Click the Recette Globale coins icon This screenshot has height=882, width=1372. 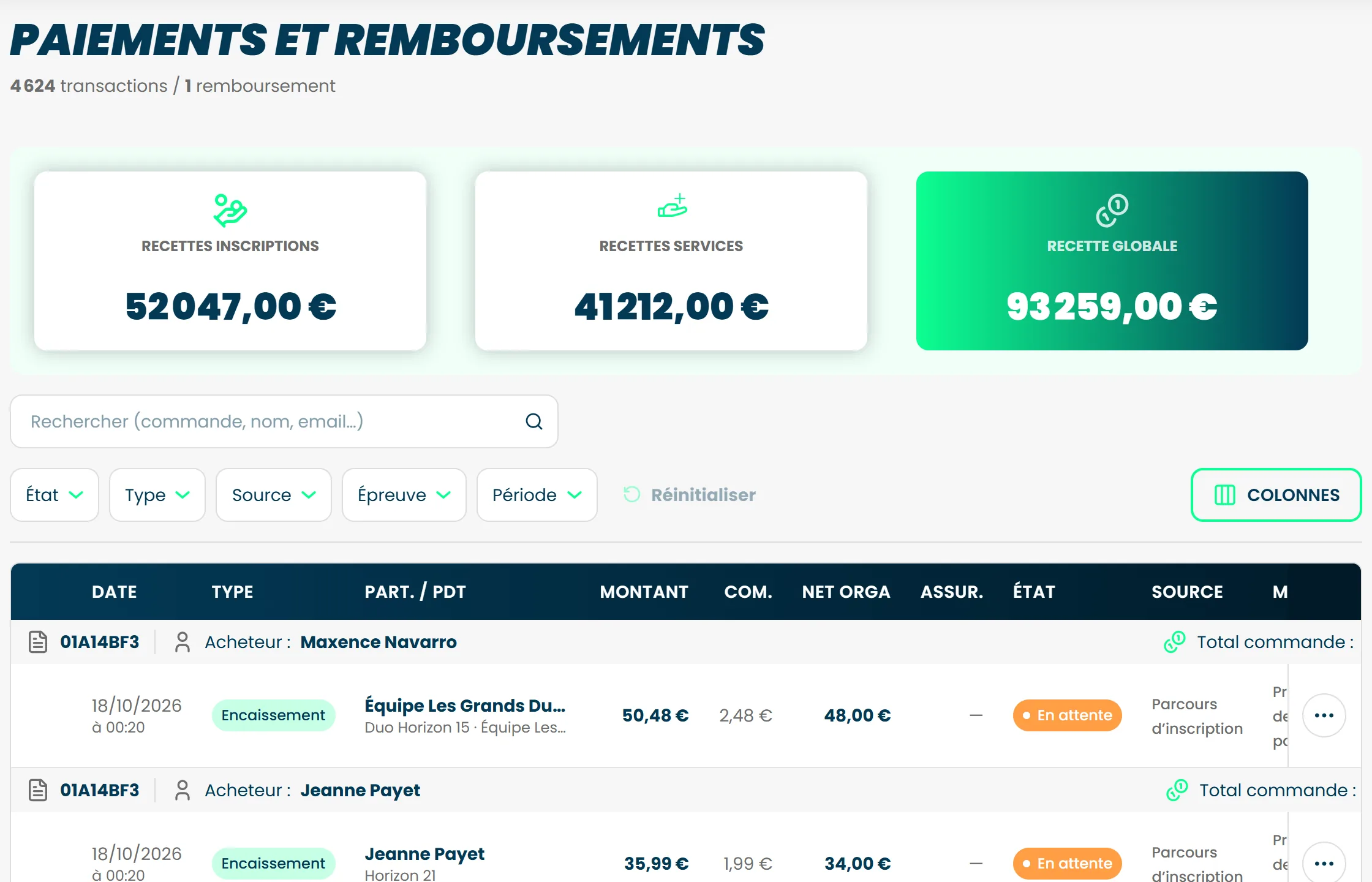[1112, 211]
